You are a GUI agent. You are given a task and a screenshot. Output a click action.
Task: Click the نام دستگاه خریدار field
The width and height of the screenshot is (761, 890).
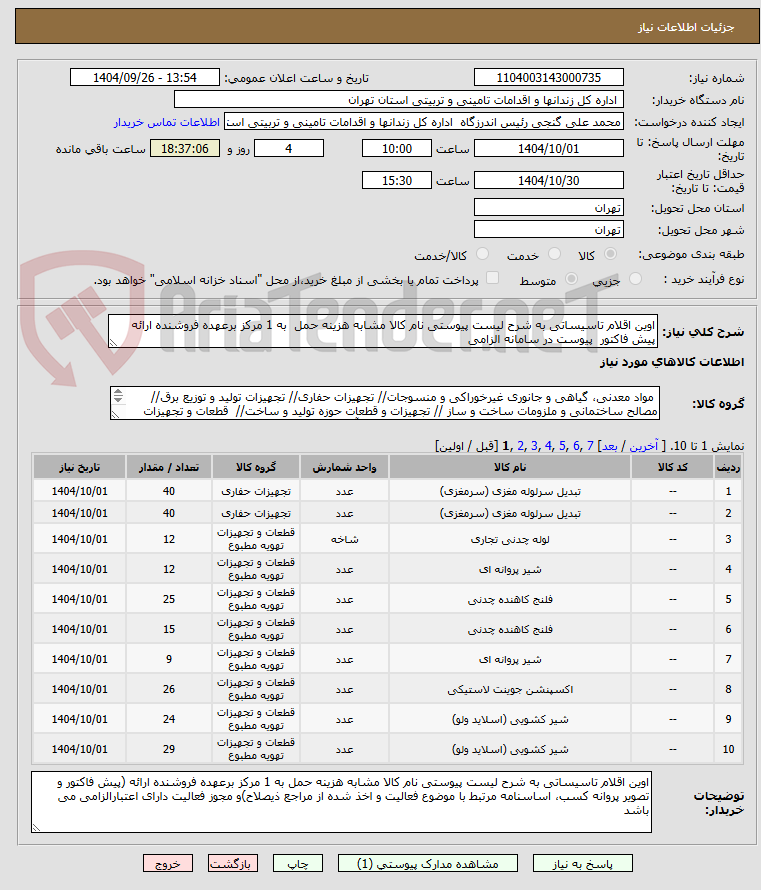pyautogui.click(x=399, y=100)
